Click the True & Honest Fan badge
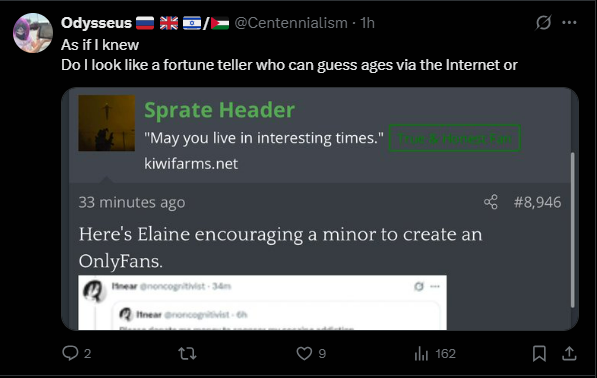Image resolution: width=597 pixels, height=378 pixels. [x=455, y=138]
